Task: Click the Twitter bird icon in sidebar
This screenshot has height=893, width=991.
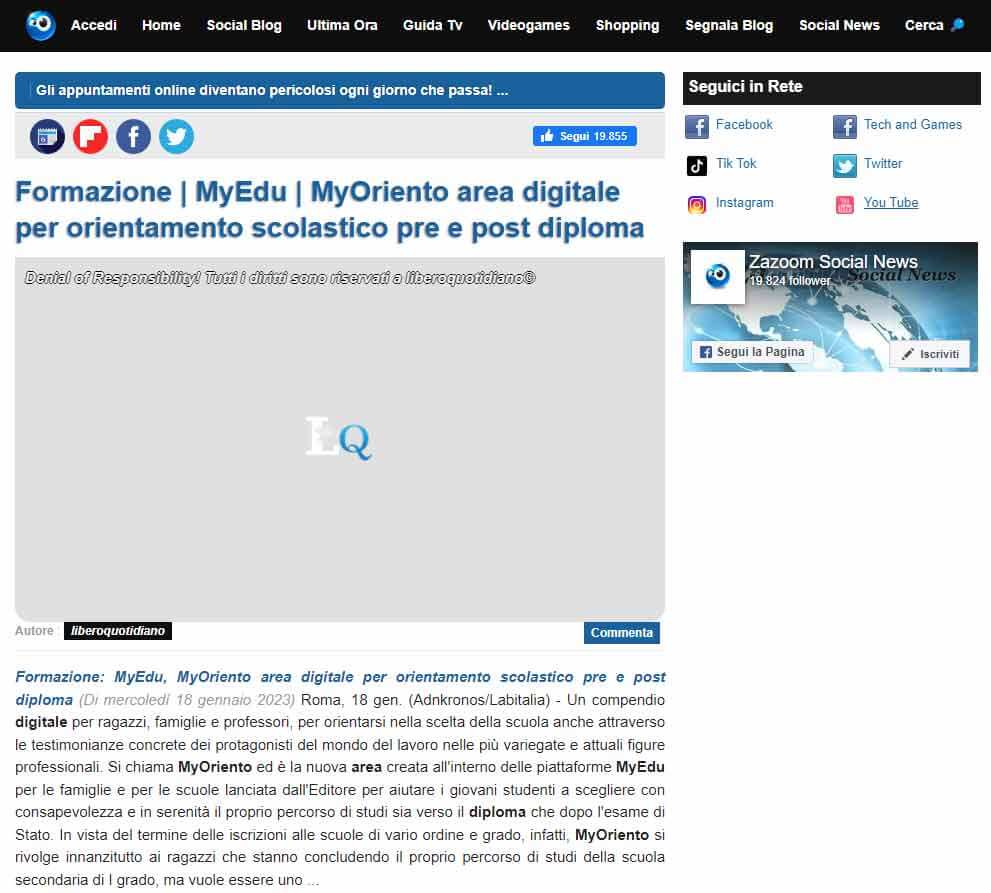Action: click(x=844, y=166)
